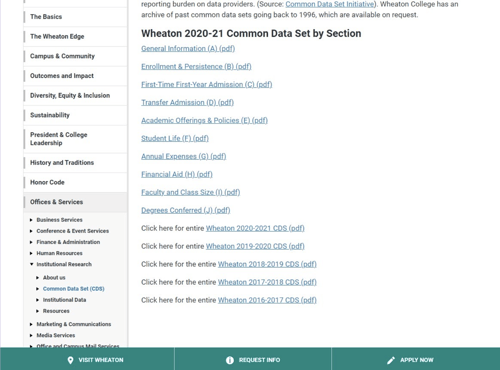This screenshot has width=500, height=370.
Task: Open Student Life (F) pdf
Action: click(175, 139)
